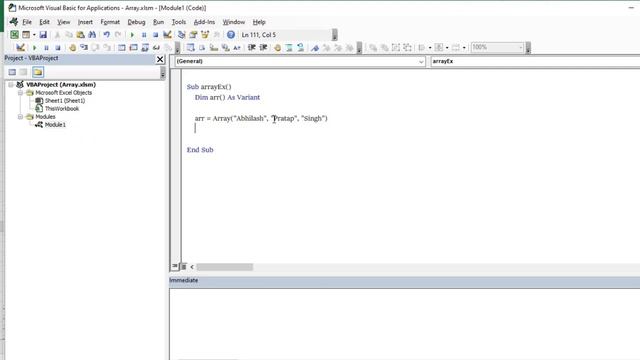Click Step Into in Debug toolbar
The width and height of the screenshot is (640, 360).
pyautogui.click(x=84, y=48)
